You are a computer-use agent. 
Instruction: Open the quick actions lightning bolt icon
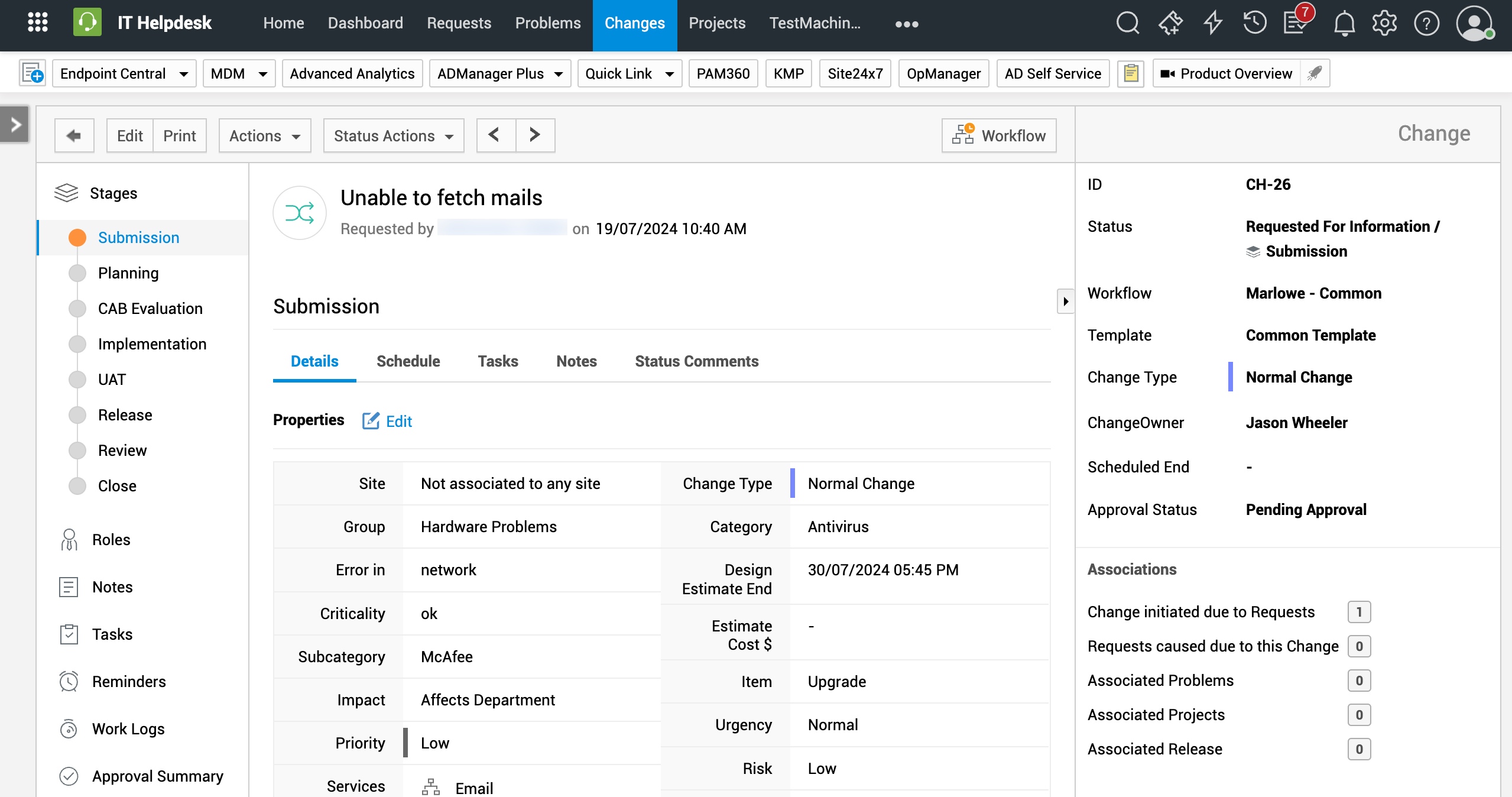pyautogui.click(x=1212, y=24)
